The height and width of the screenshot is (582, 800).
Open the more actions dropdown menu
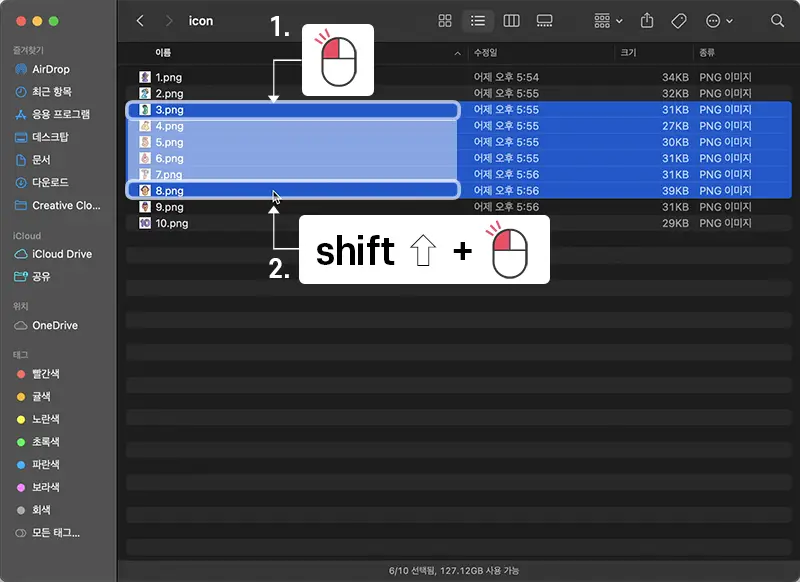[x=720, y=20]
